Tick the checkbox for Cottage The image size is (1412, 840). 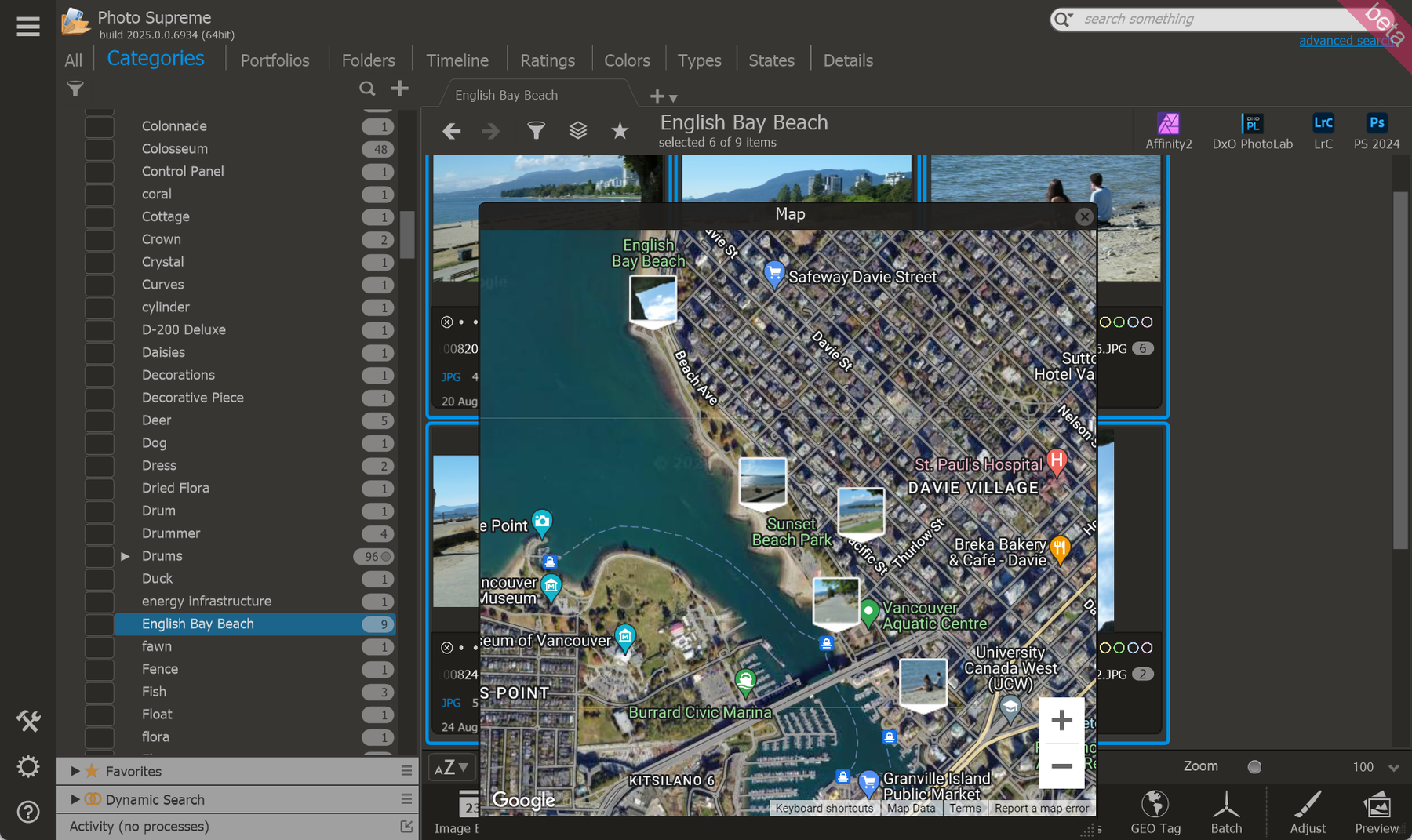[x=100, y=217]
